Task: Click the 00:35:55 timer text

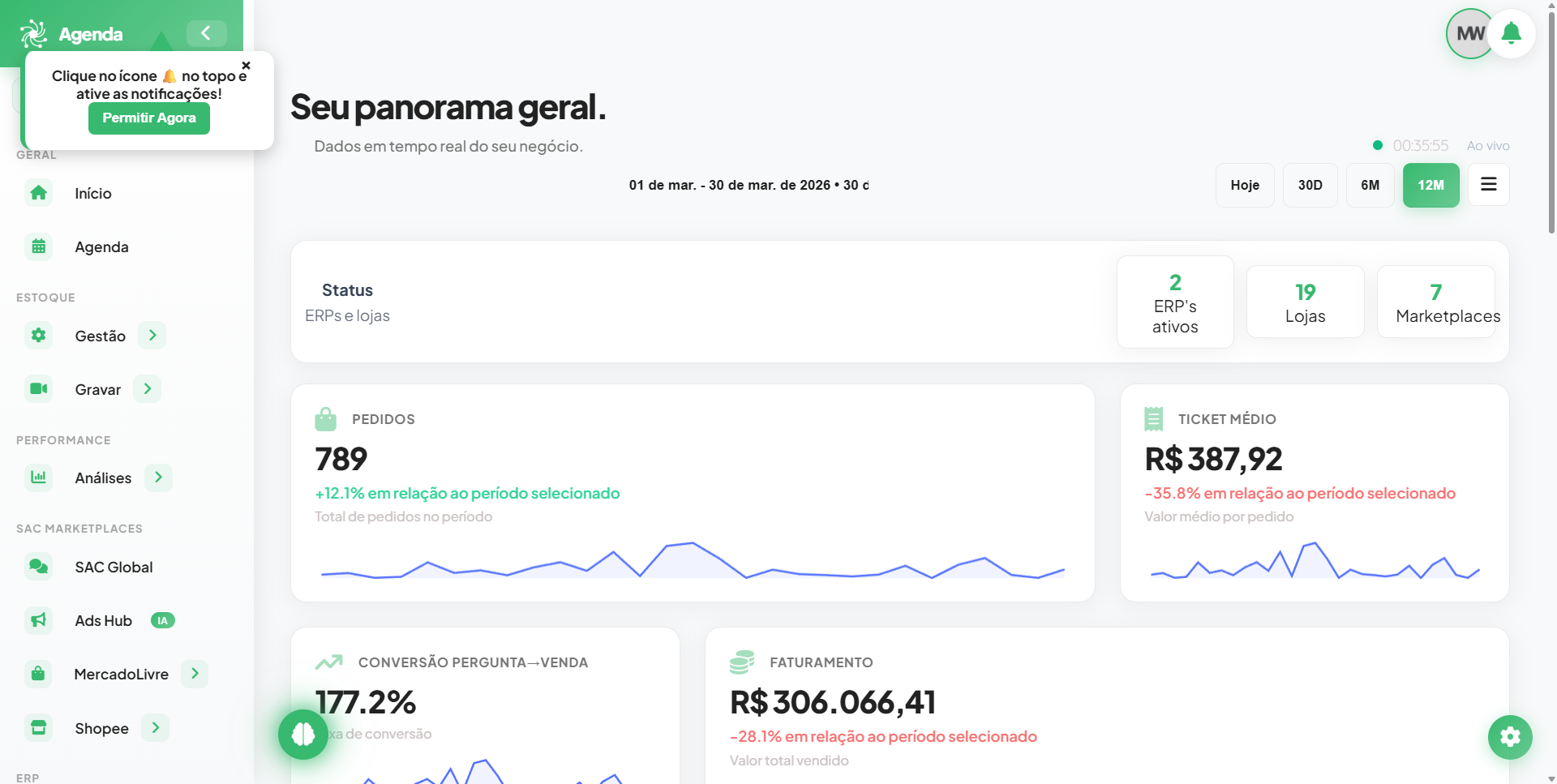Action: pyautogui.click(x=1420, y=146)
